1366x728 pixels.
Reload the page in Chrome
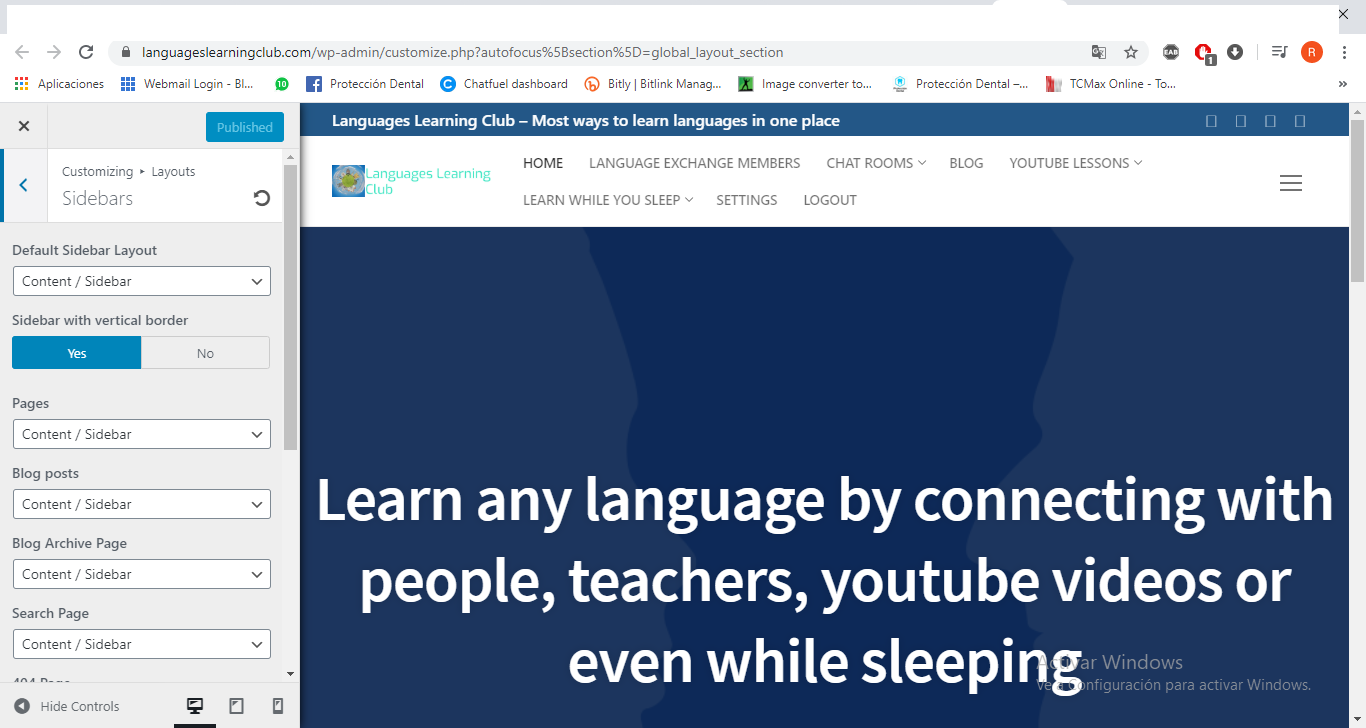[x=86, y=52]
